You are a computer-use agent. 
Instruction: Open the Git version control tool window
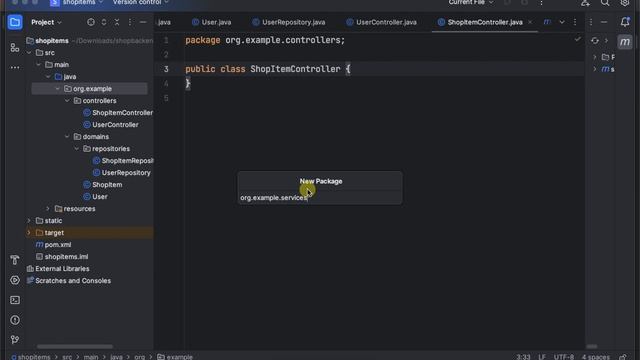click(x=15, y=340)
